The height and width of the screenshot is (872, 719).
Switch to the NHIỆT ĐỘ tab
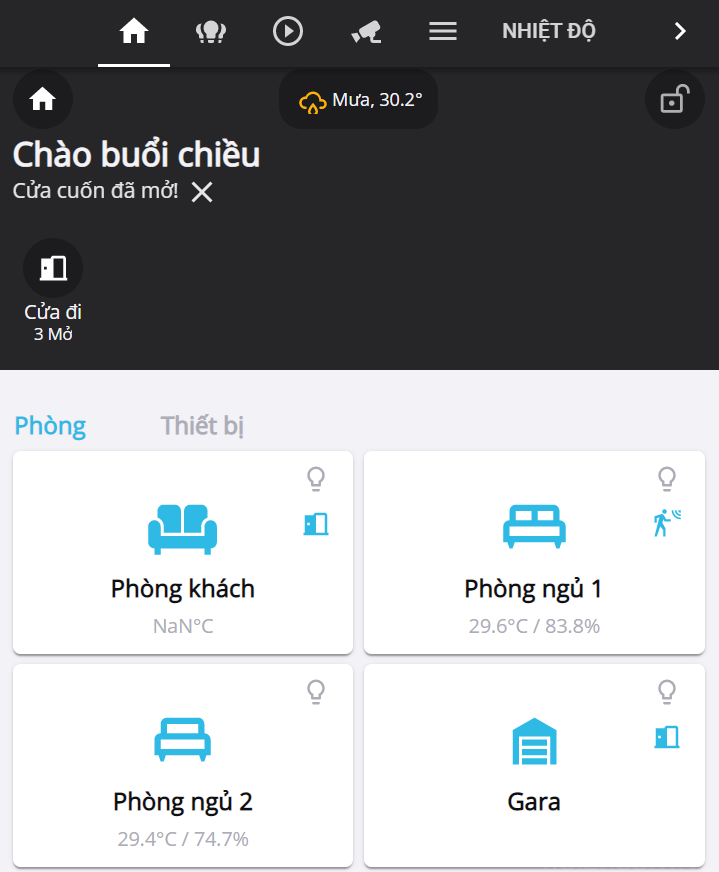(x=549, y=31)
